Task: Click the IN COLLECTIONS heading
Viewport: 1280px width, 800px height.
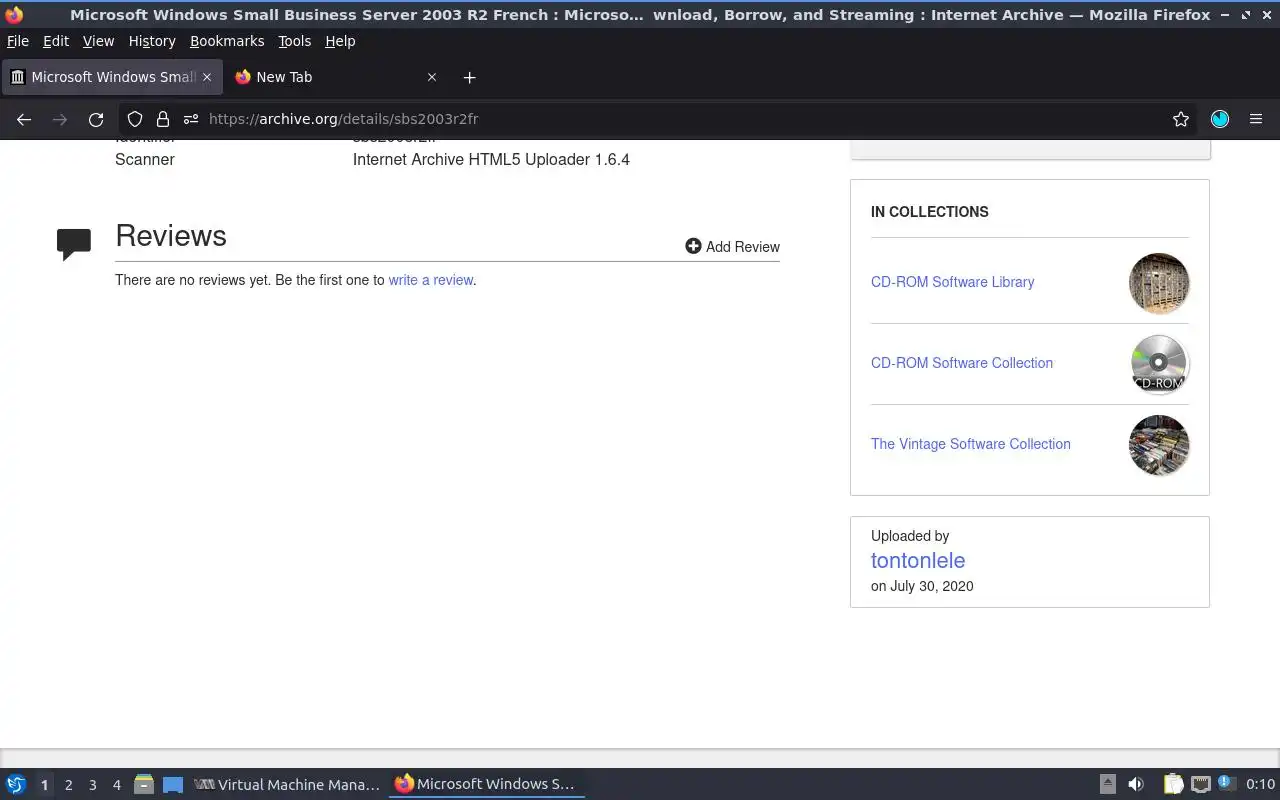Action: tap(930, 212)
